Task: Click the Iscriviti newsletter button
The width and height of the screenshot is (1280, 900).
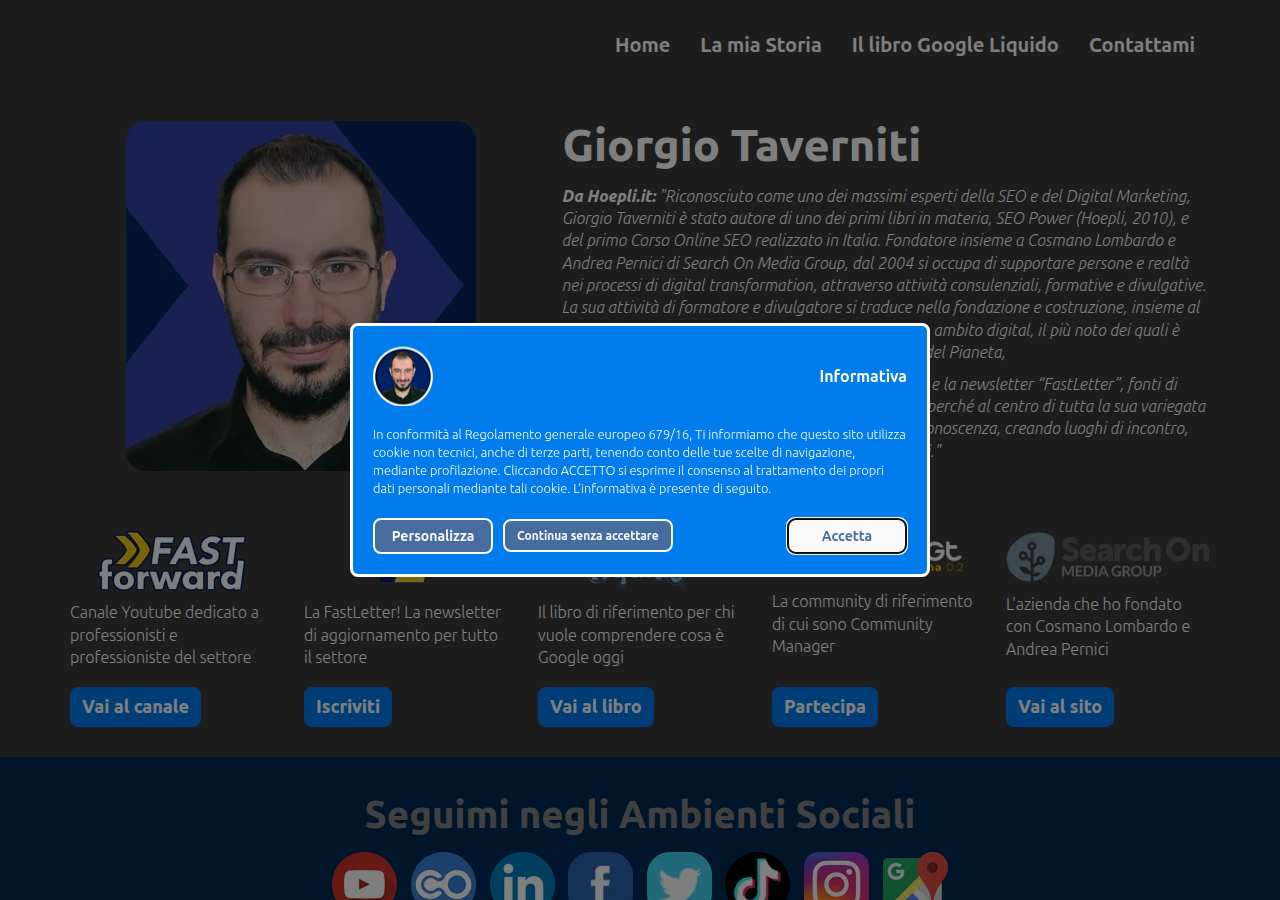Action: pos(348,707)
